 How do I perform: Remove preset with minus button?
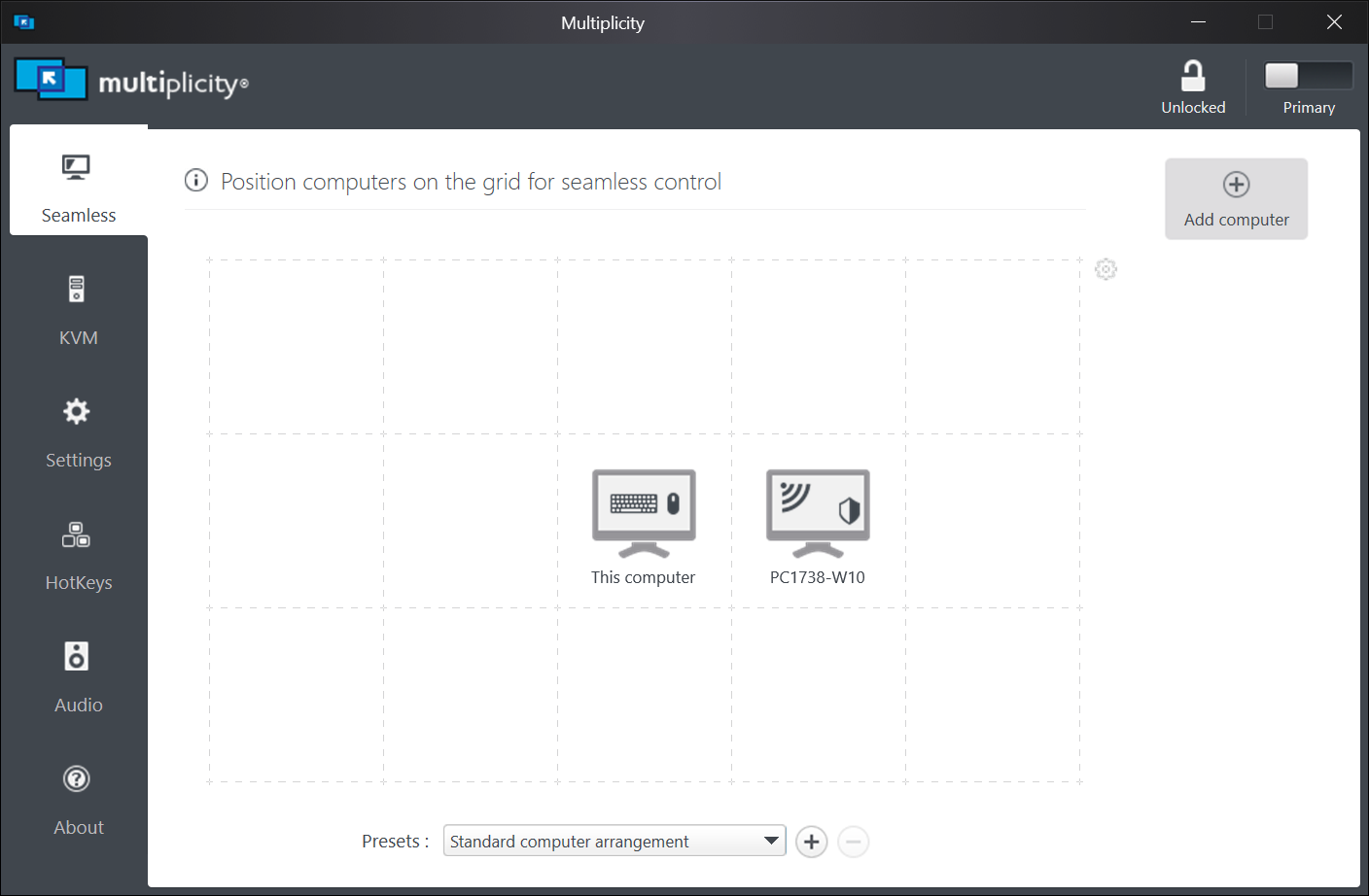click(853, 842)
